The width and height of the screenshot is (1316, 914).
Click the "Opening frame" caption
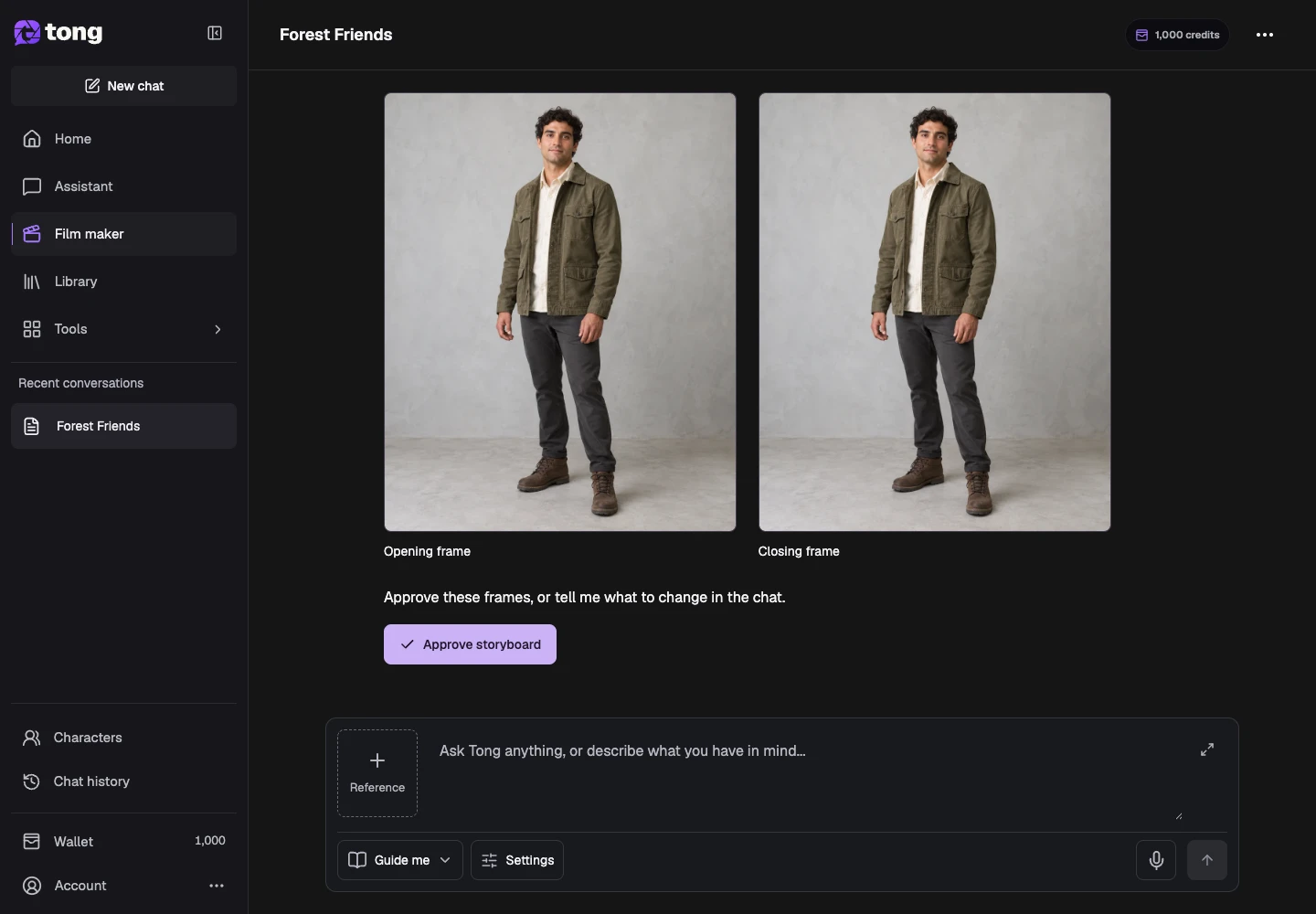[x=427, y=551]
